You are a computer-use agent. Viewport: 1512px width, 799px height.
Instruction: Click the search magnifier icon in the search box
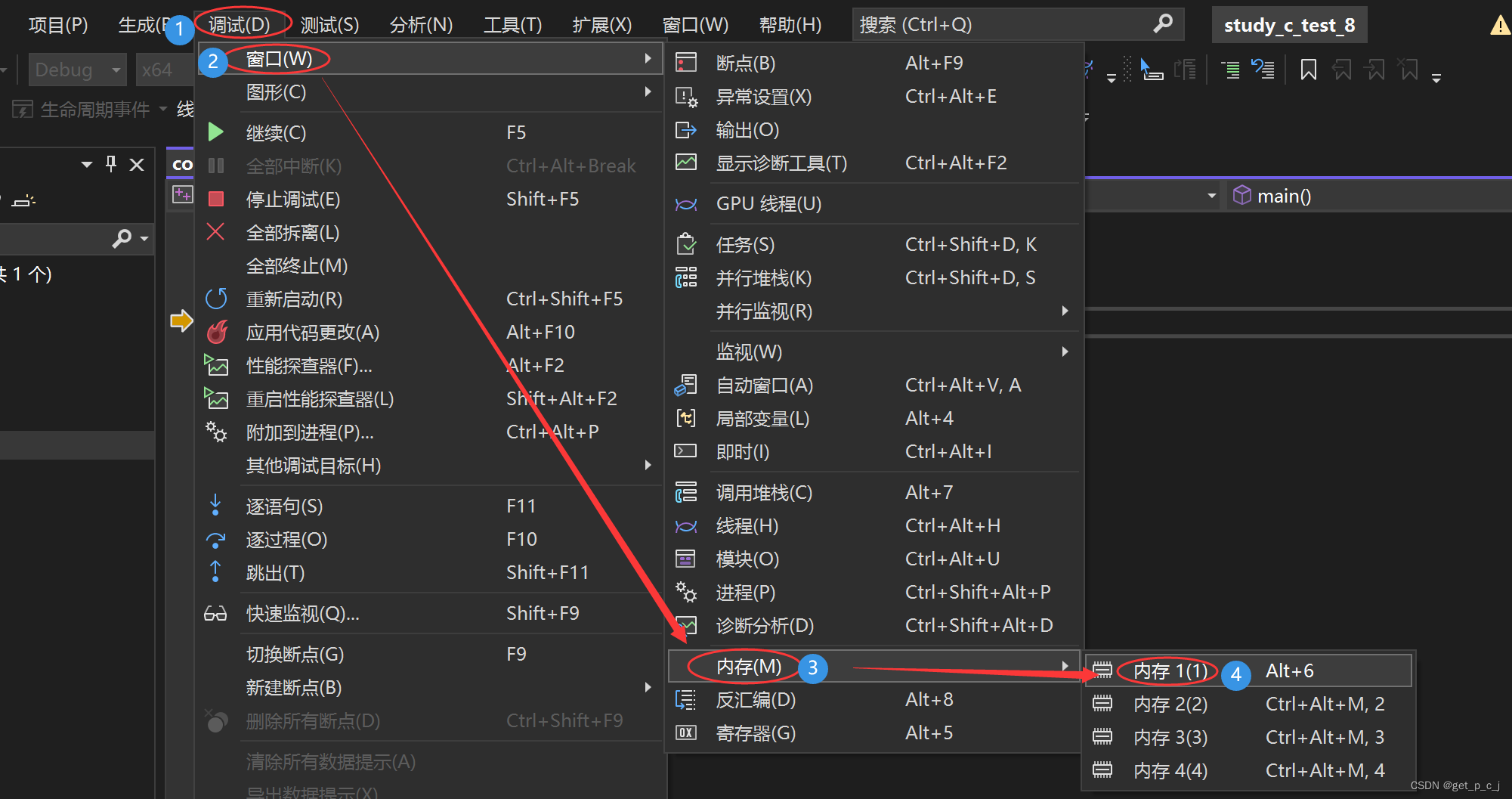[1164, 23]
